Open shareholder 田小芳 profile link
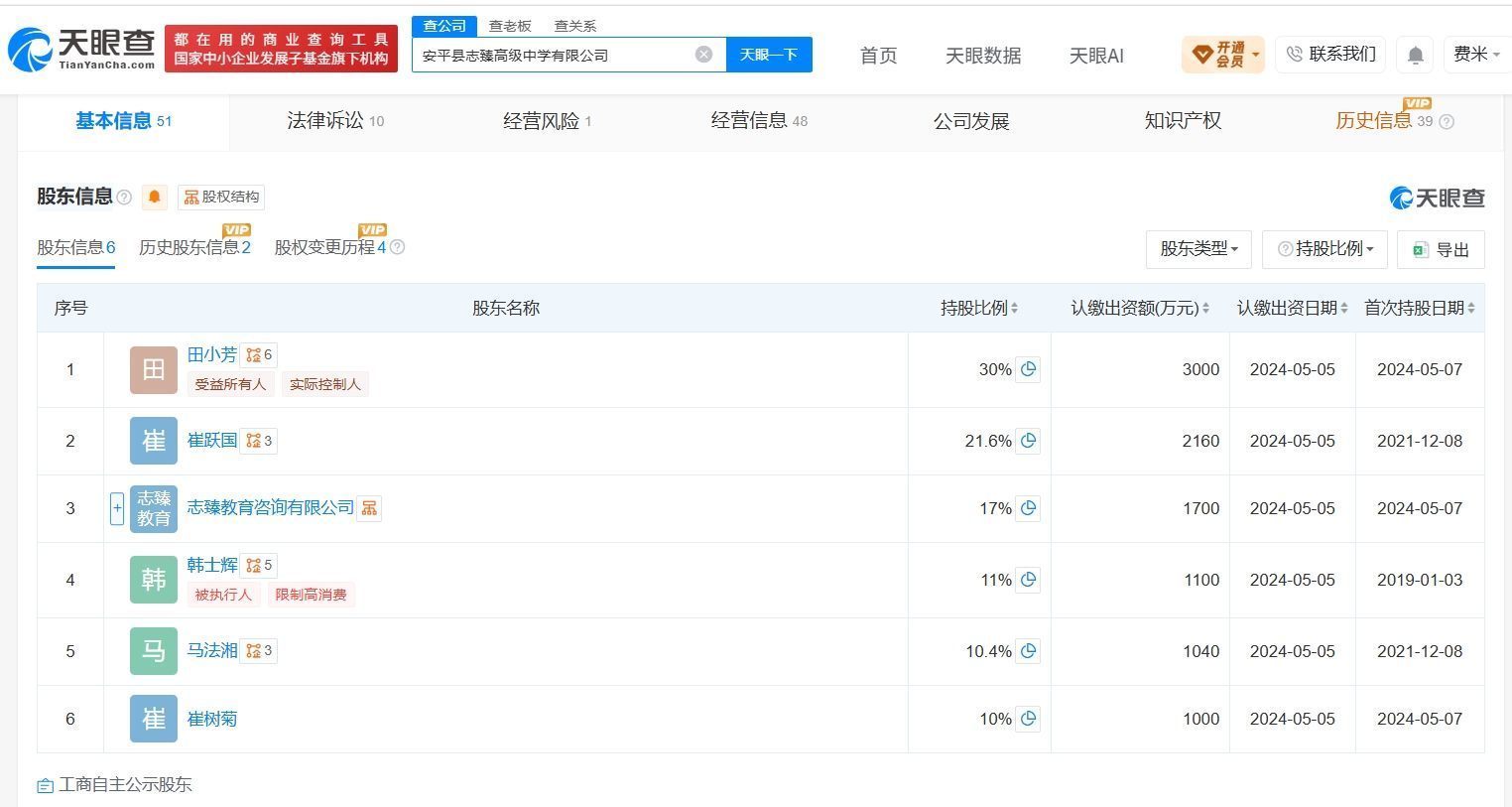 click(x=212, y=354)
